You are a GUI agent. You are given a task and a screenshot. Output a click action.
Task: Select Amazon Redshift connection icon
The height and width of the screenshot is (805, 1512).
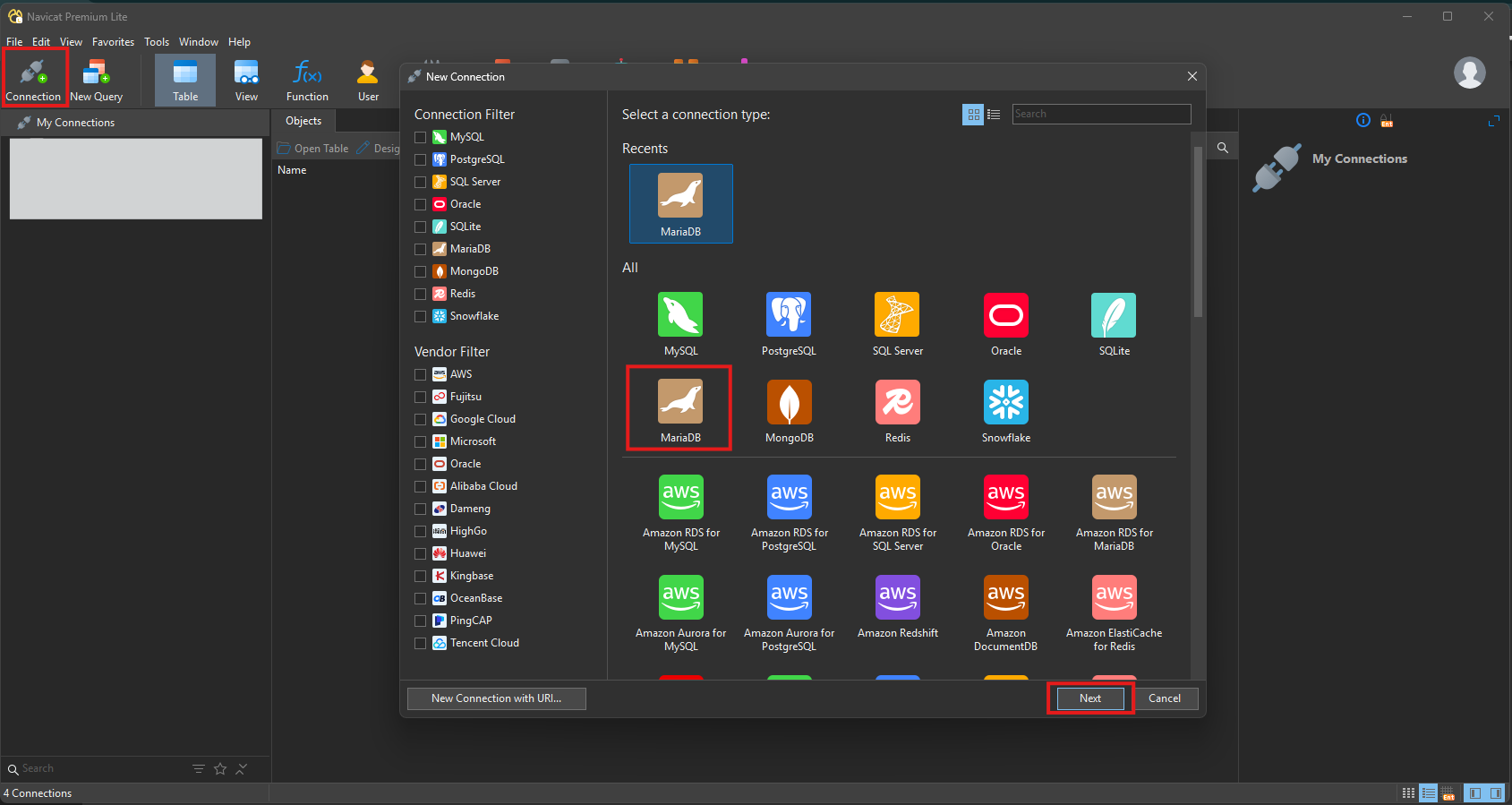[897, 598]
